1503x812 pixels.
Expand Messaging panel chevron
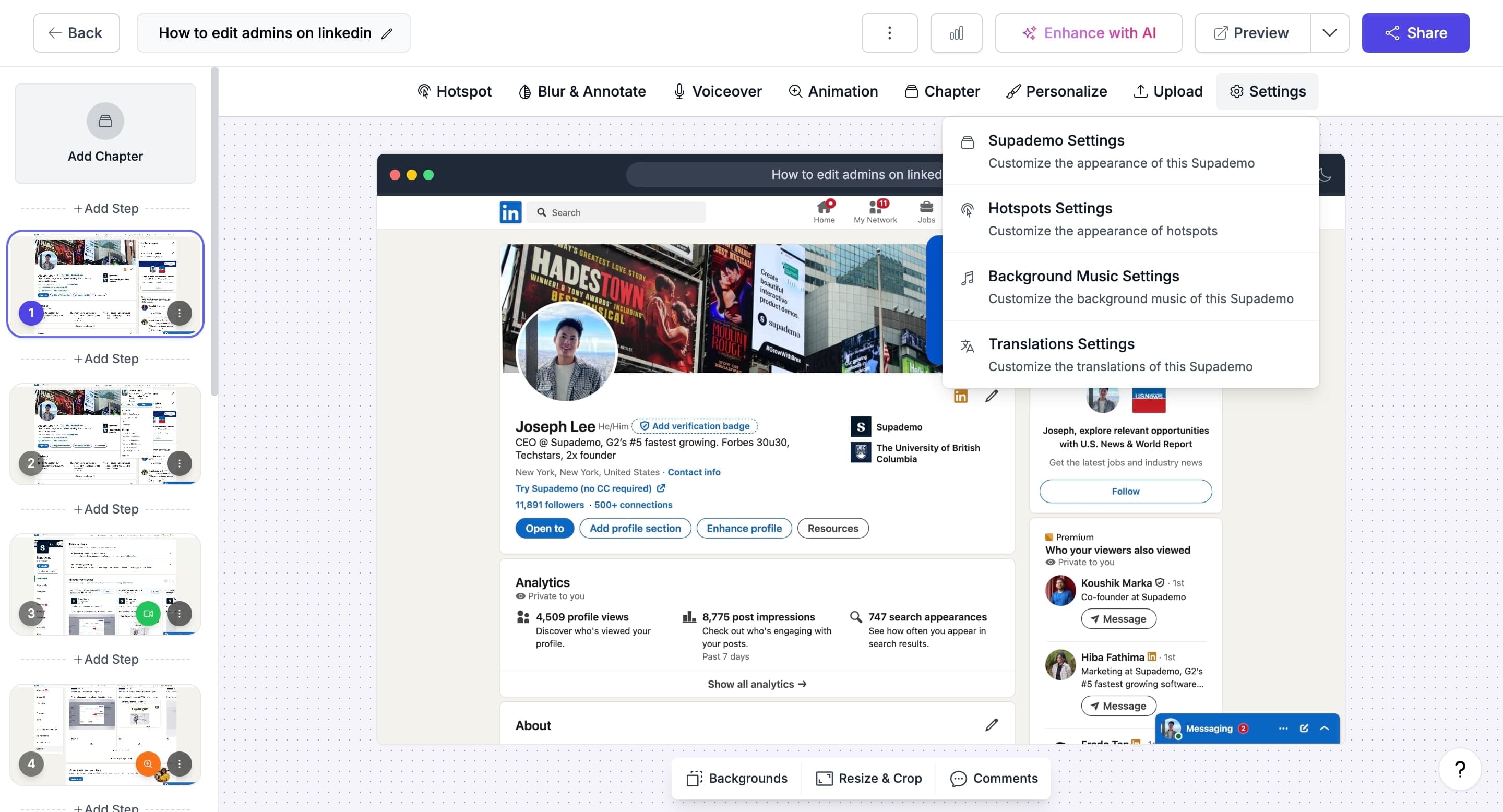(x=1325, y=729)
